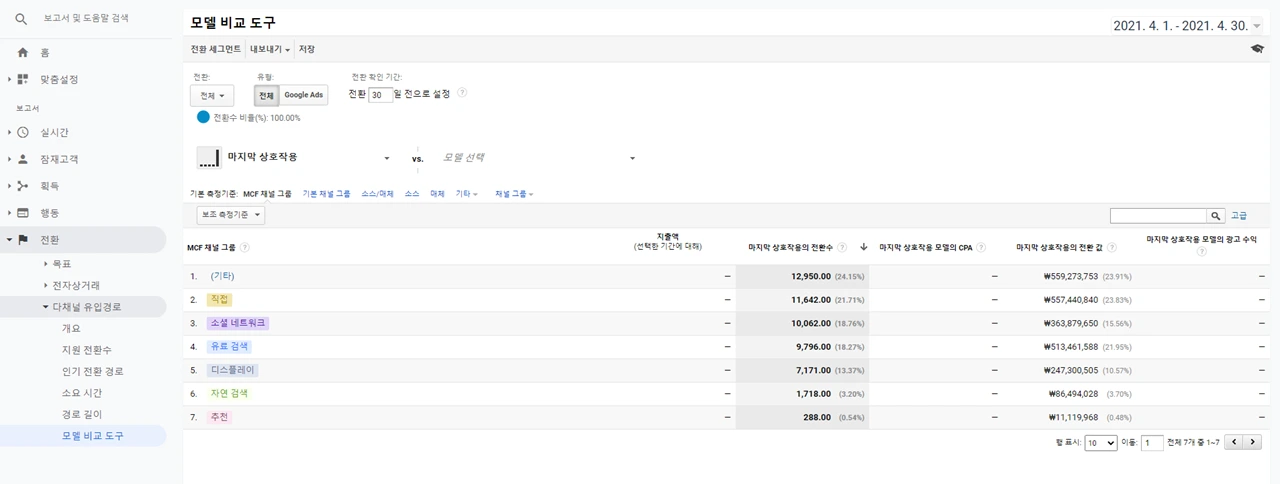Click help icon next to 전환 확인 기간

[462, 93]
